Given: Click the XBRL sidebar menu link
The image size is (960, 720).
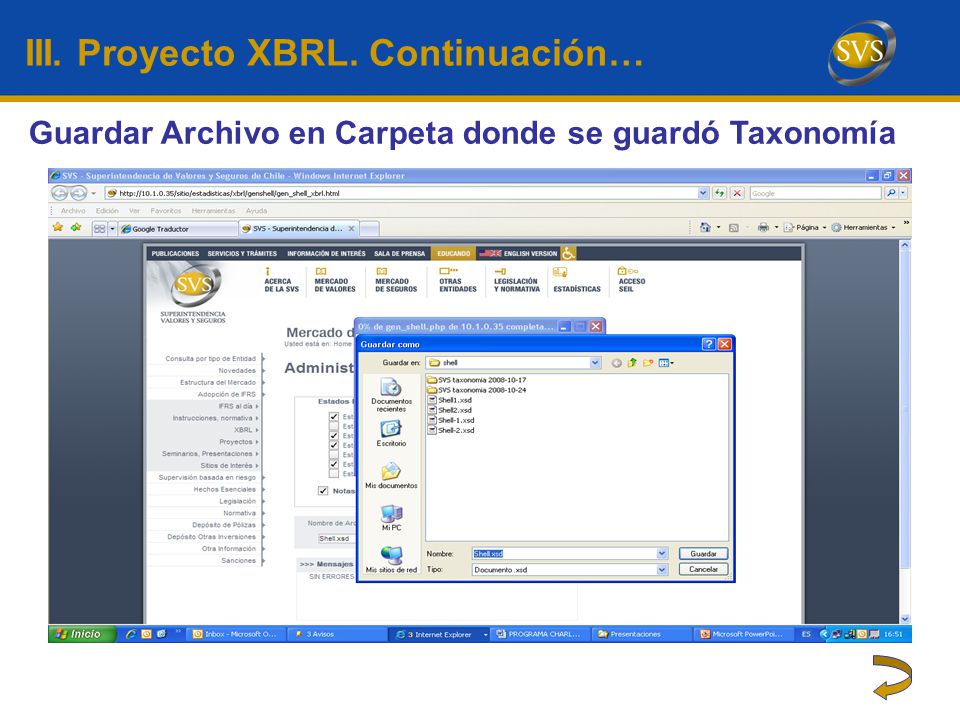Looking at the screenshot, I should click(x=243, y=430).
